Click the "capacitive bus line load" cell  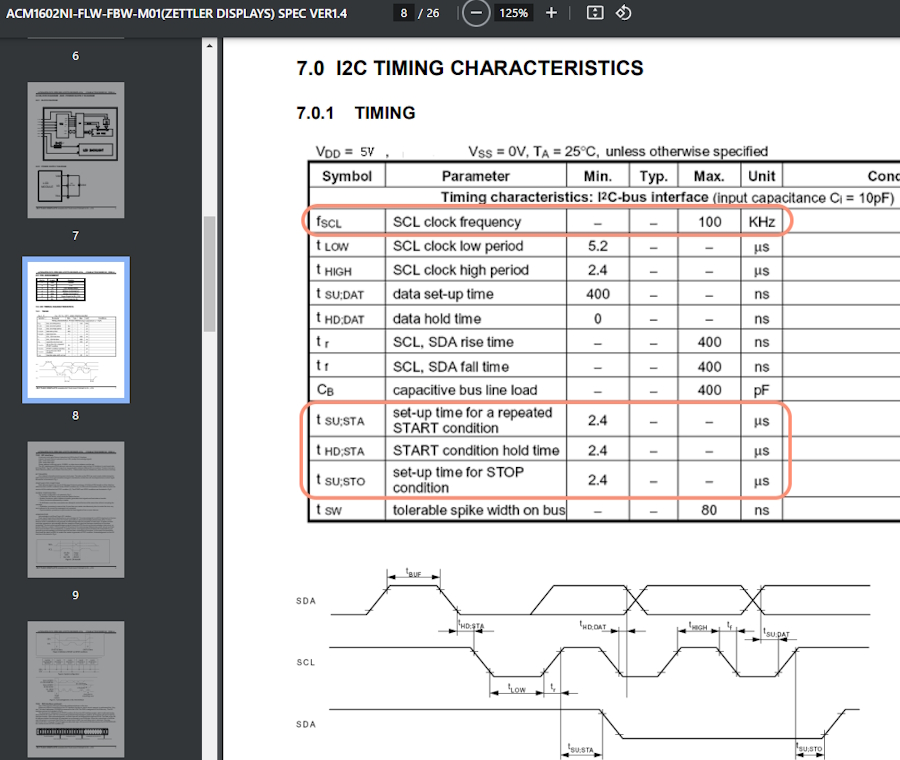(x=465, y=390)
